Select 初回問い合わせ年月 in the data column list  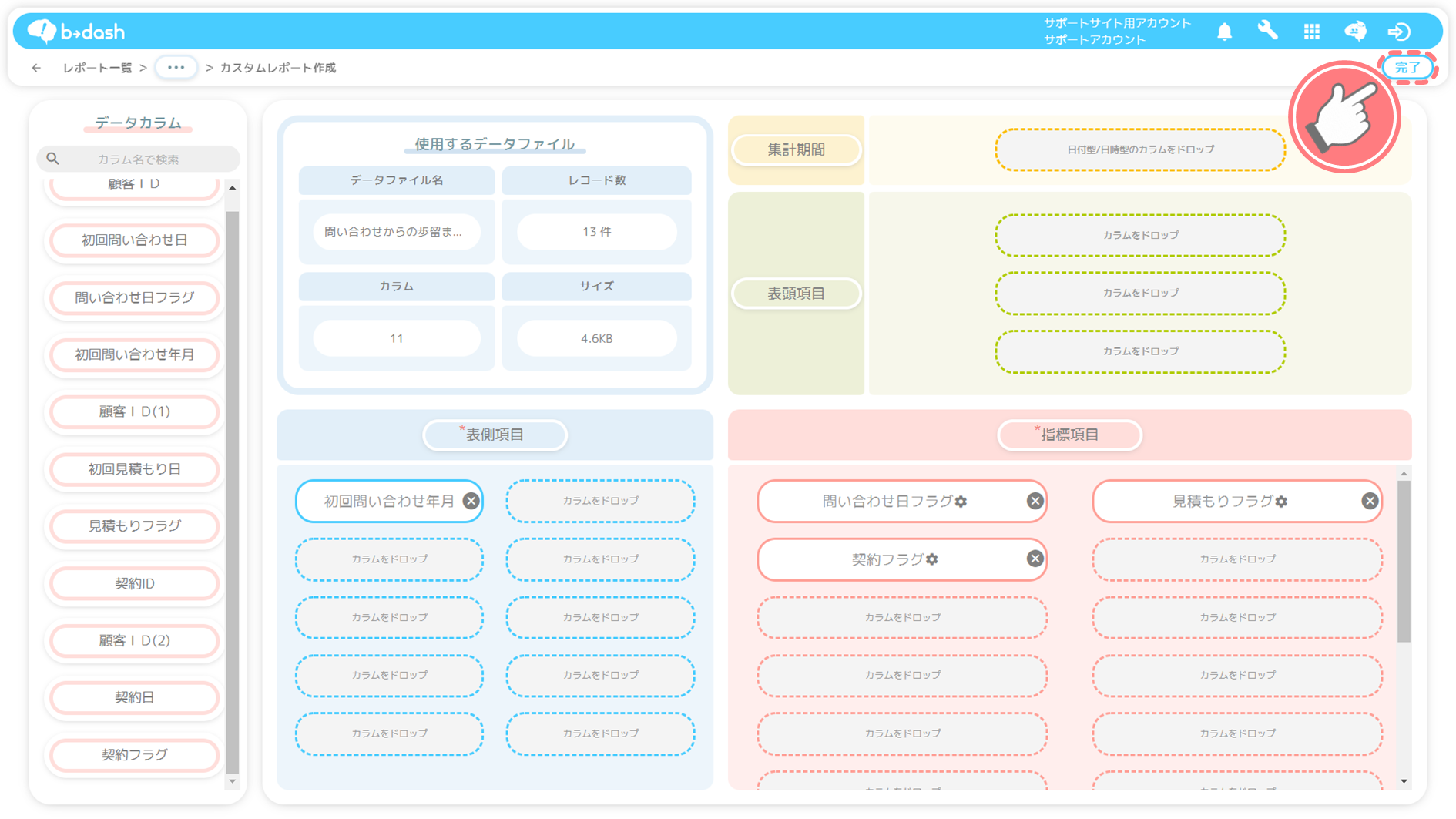135,354
